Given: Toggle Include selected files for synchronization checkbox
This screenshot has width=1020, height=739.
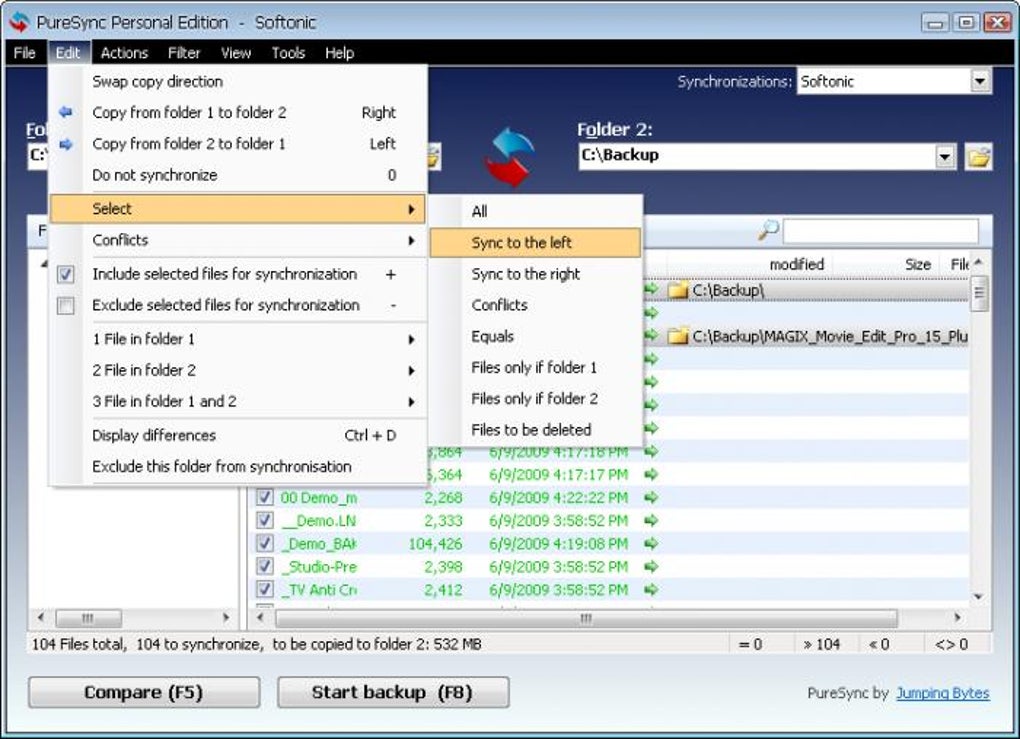Looking at the screenshot, I should (x=66, y=274).
